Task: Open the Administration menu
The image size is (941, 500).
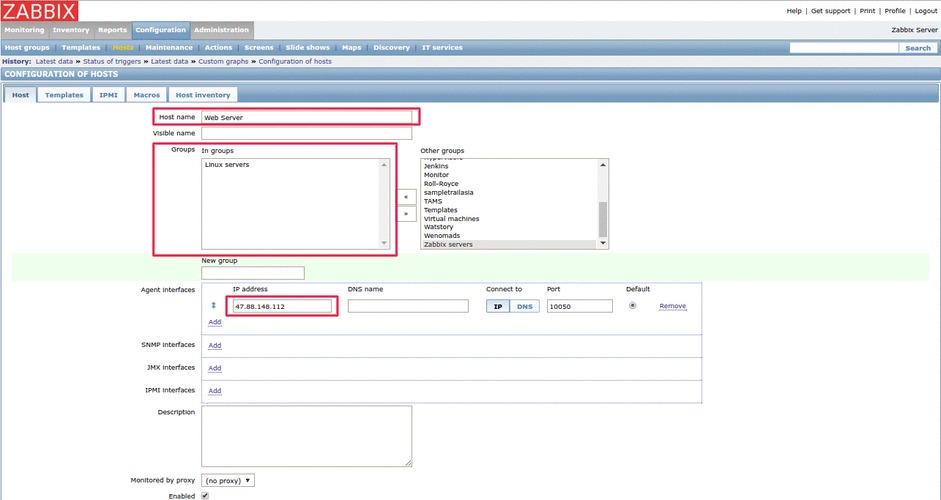Action: pos(221,30)
